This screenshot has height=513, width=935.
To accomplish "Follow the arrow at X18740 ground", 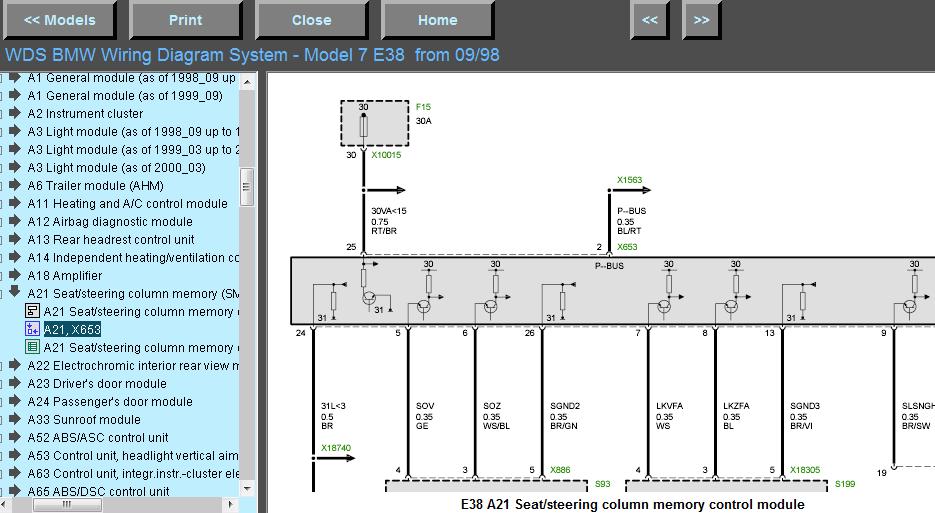I will pos(335,458).
